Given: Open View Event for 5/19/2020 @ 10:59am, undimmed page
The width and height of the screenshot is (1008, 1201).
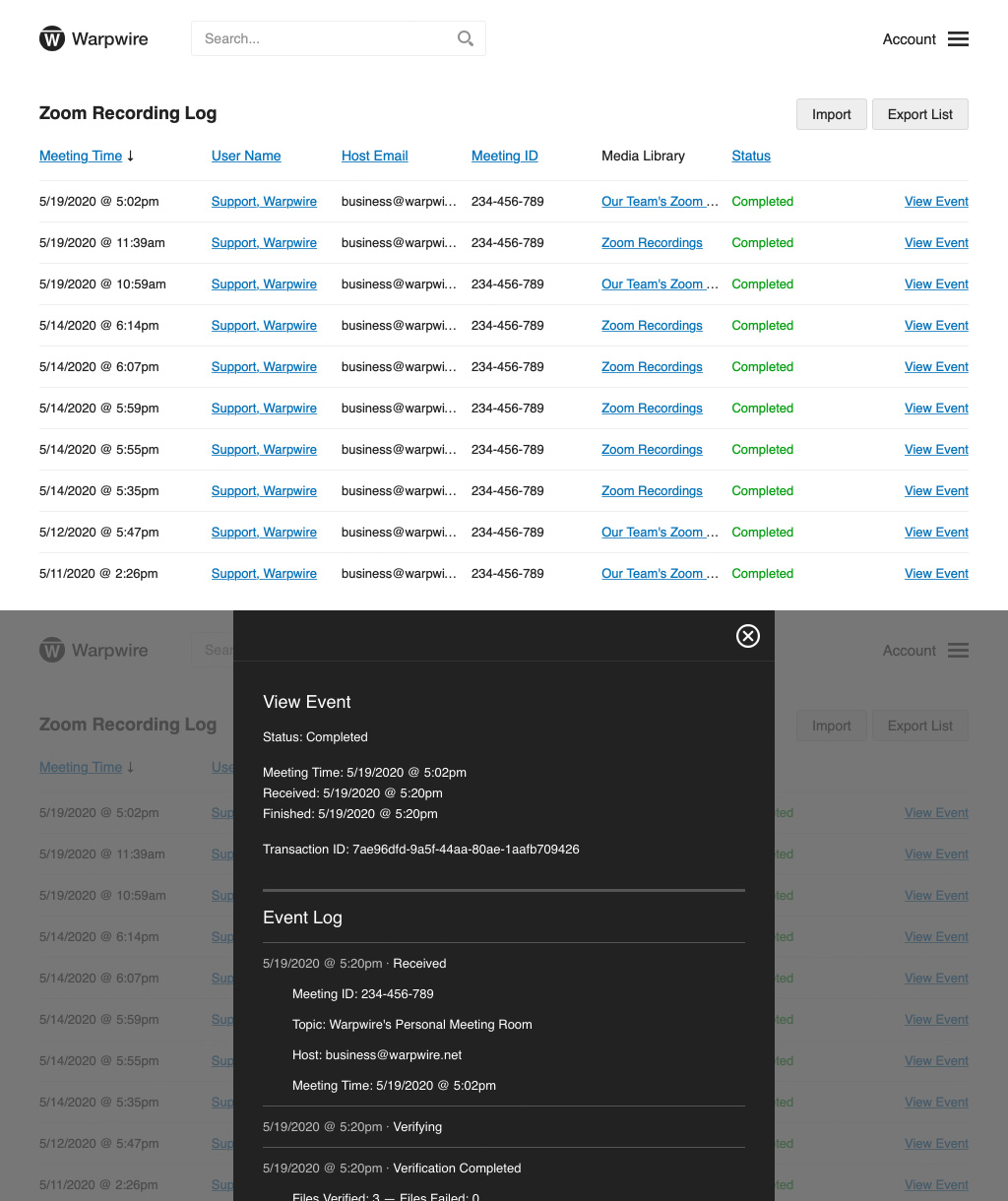Looking at the screenshot, I should pyautogui.click(x=936, y=284).
